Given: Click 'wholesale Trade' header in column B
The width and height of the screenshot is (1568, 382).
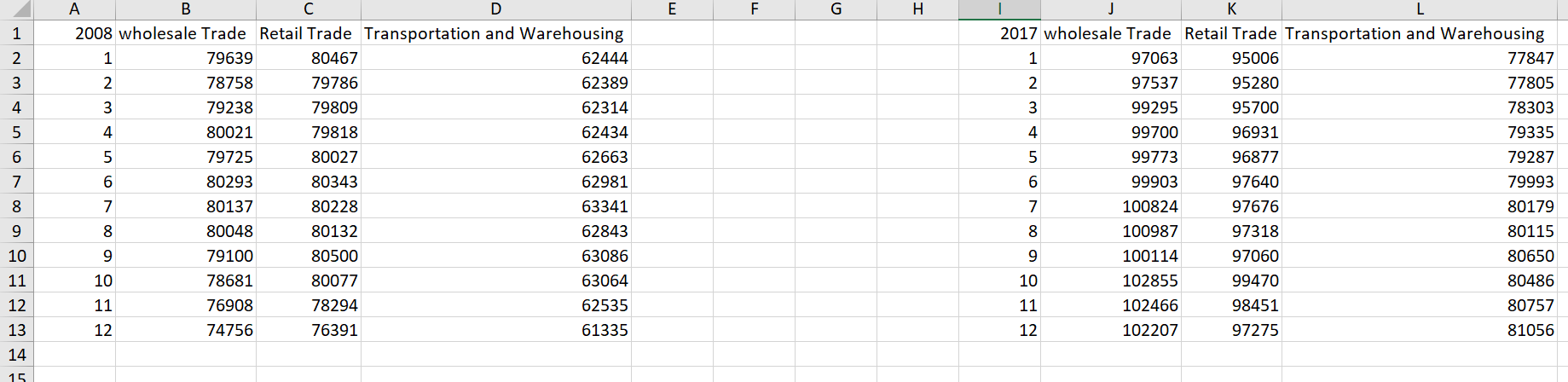Looking at the screenshot, I should click(186, 33).
